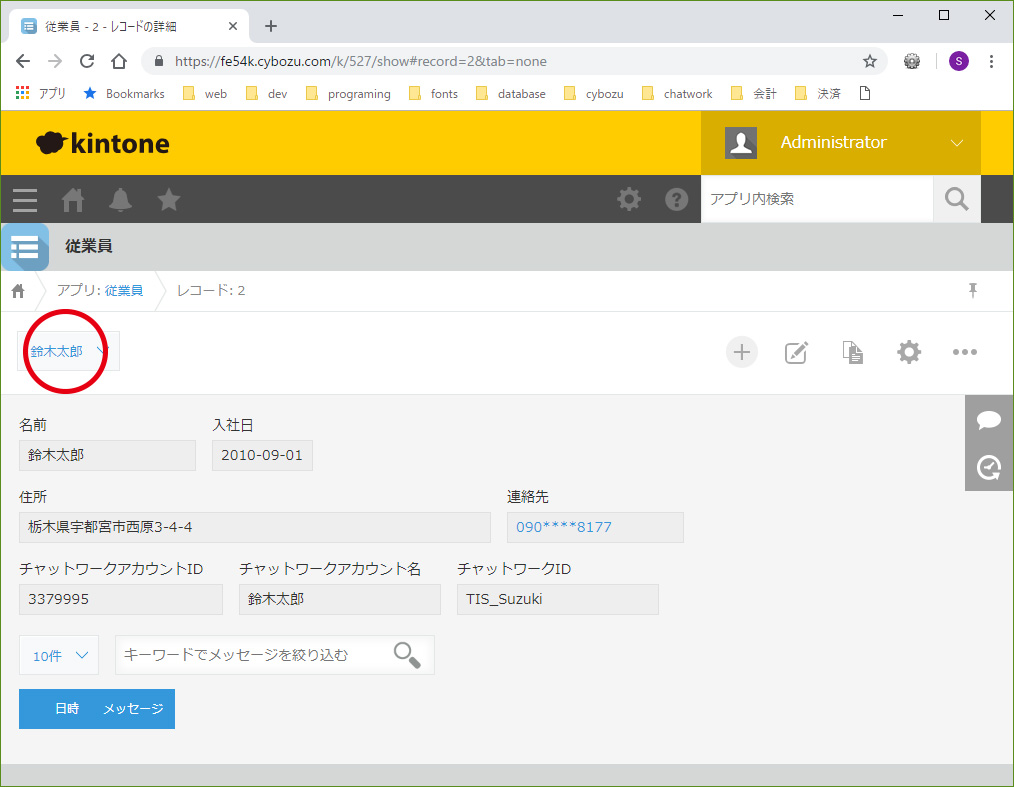
Task: Click the breadcrumb home icon
Action: coord(18,291)
